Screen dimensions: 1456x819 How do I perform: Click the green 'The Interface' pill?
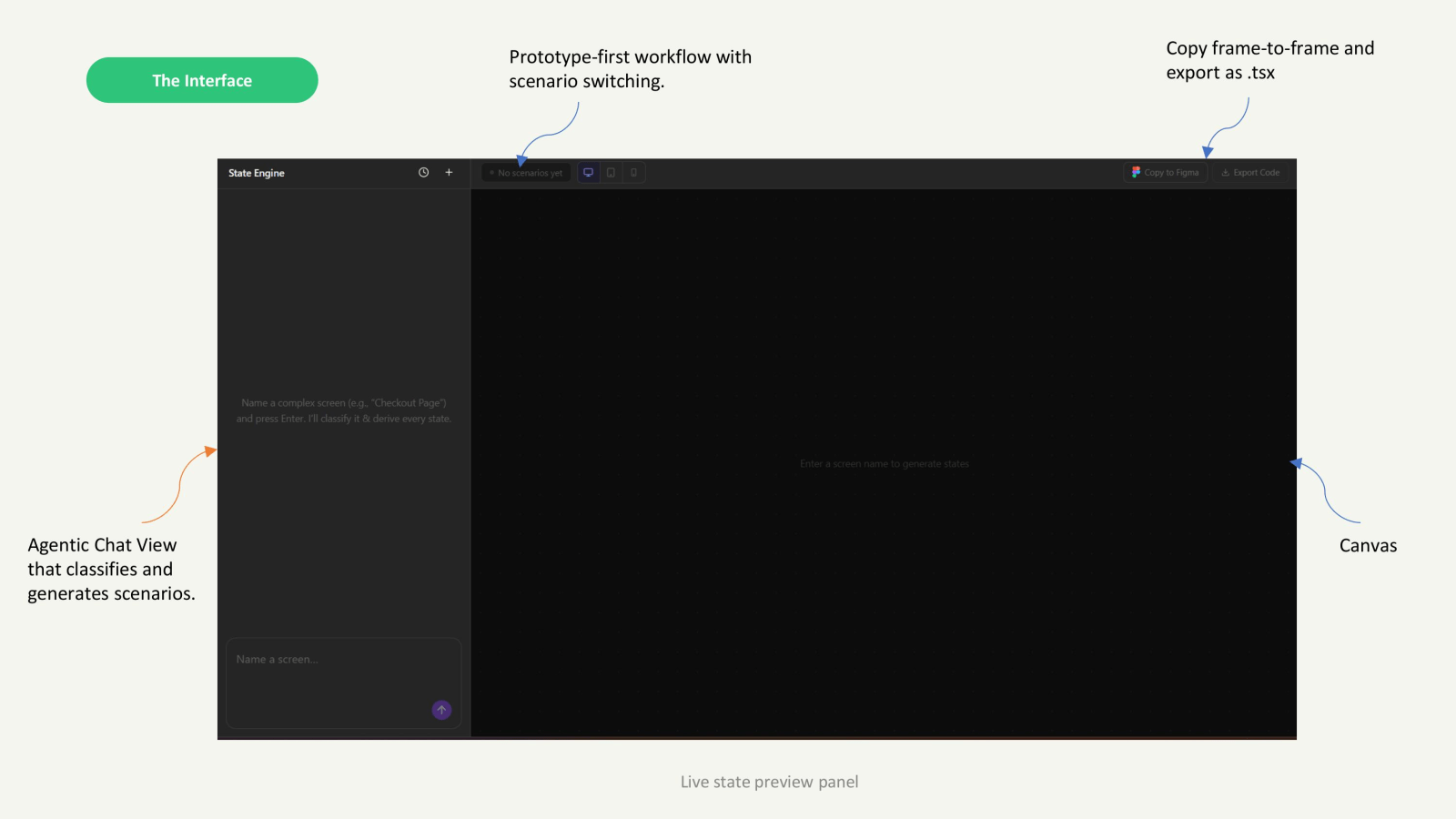(x=202, y=80)
